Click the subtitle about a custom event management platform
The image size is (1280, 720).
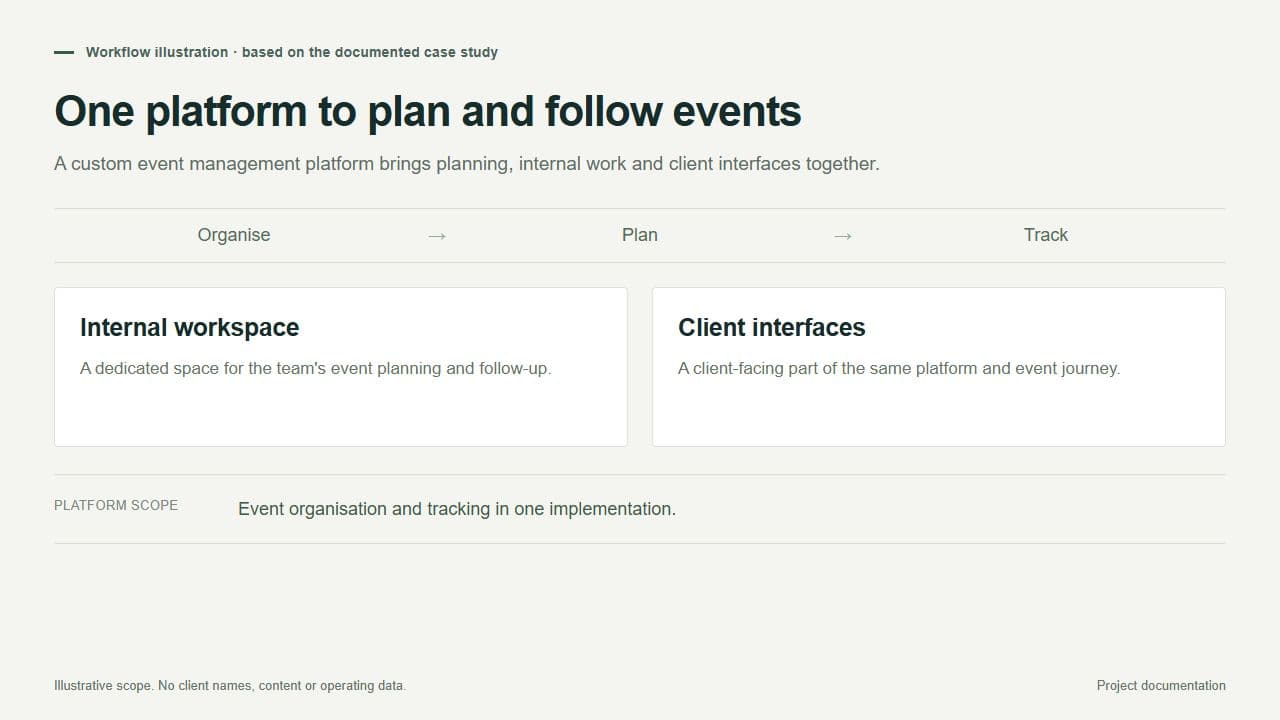point(467,164)
